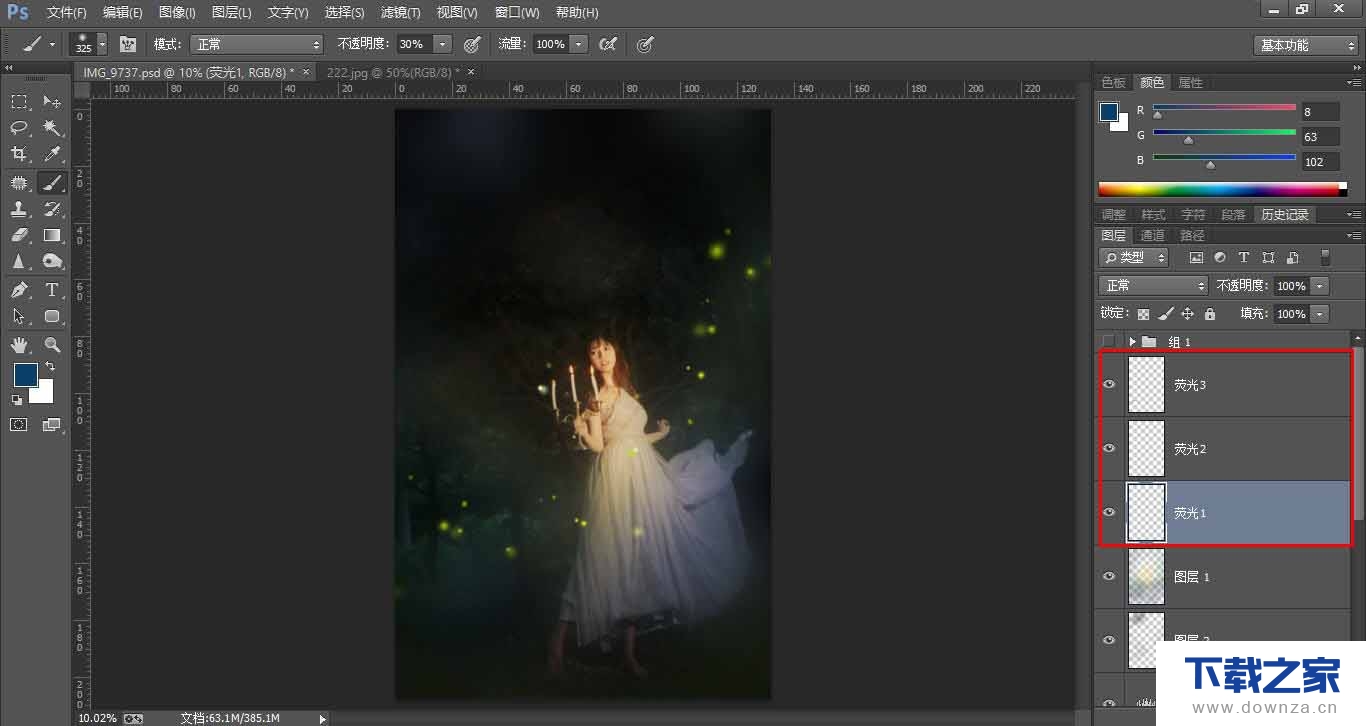Enable the airbrush option
1366x726 pixels.
(x=607, y=44)
